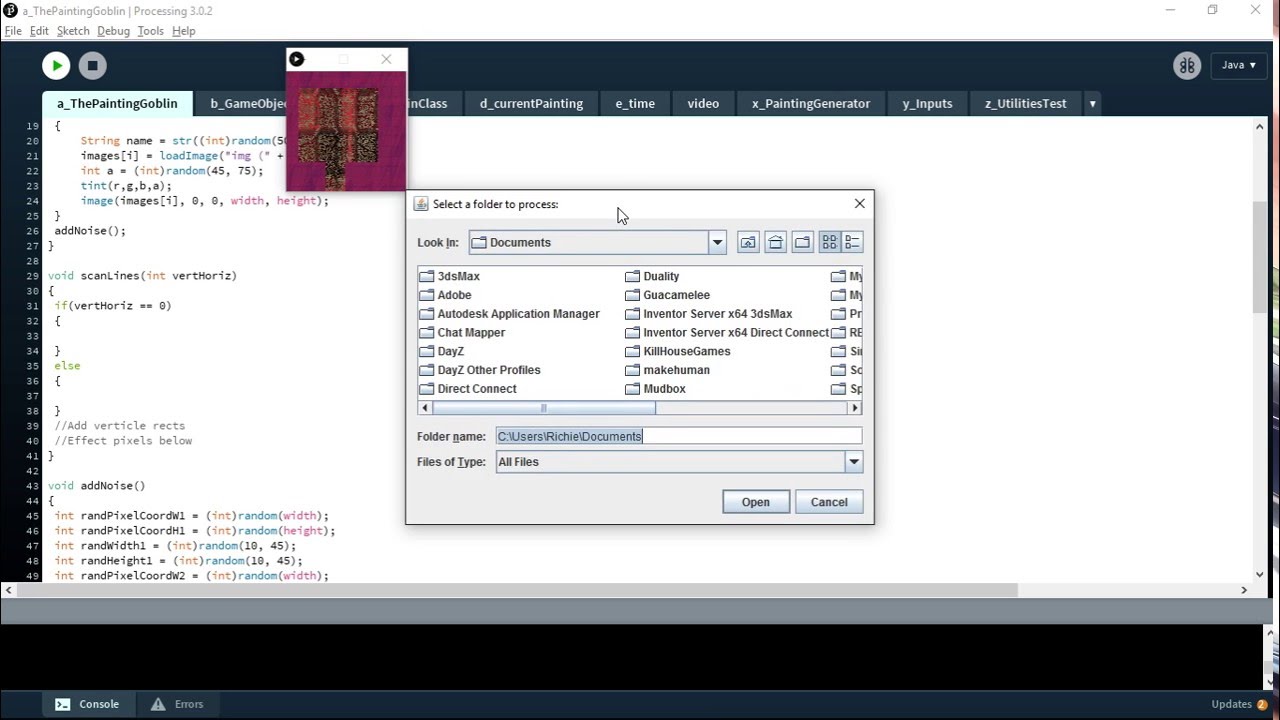Image resolution: width=1280 pixels, height=720 pixels.
Task: Switch to the x_PaintingGenerator tab
Action: tap(811, 104)
